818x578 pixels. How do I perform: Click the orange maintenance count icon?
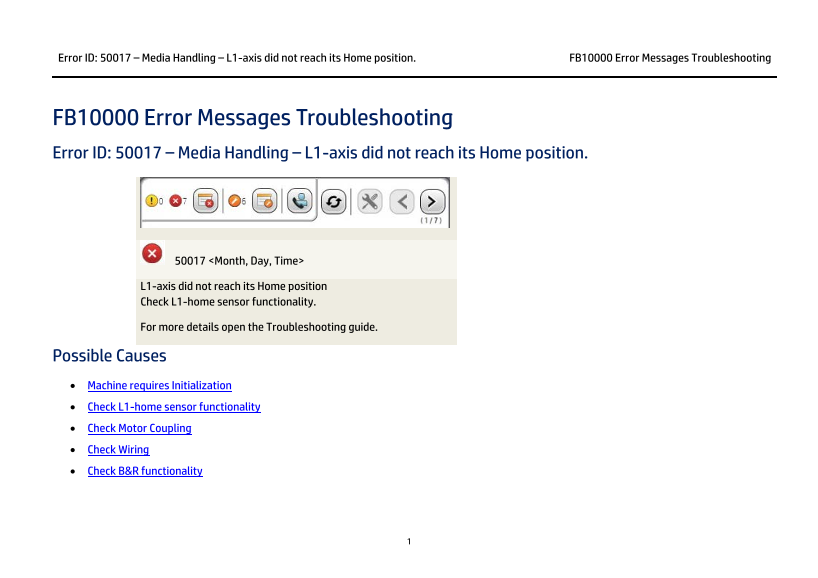[235, 201]
